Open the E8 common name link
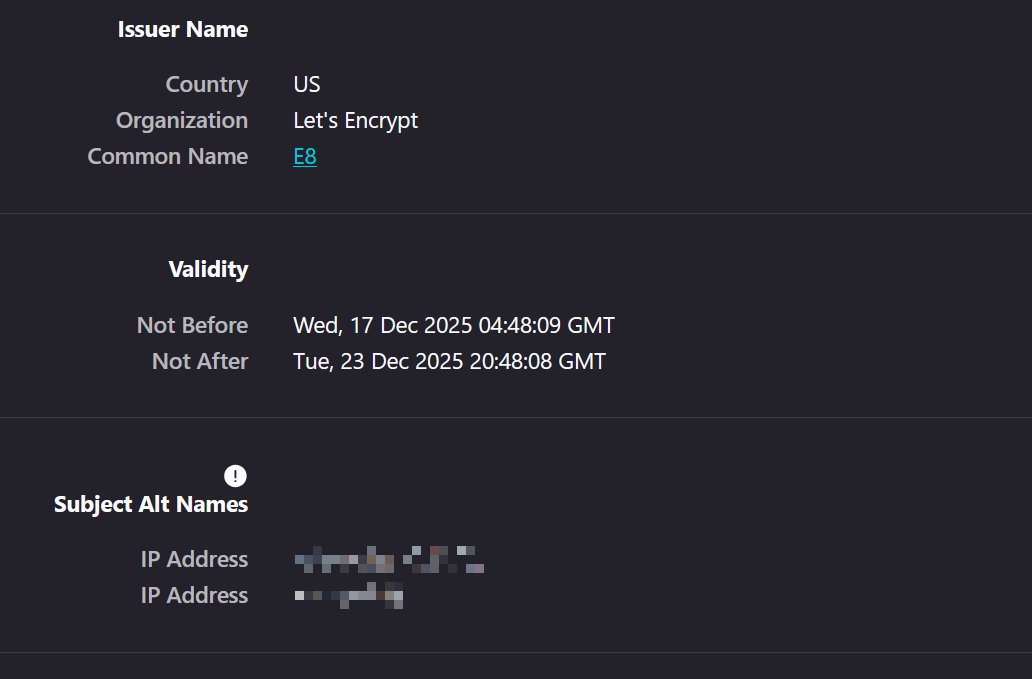The width and height of the screenshot is (1032, 679). point(305,157)
